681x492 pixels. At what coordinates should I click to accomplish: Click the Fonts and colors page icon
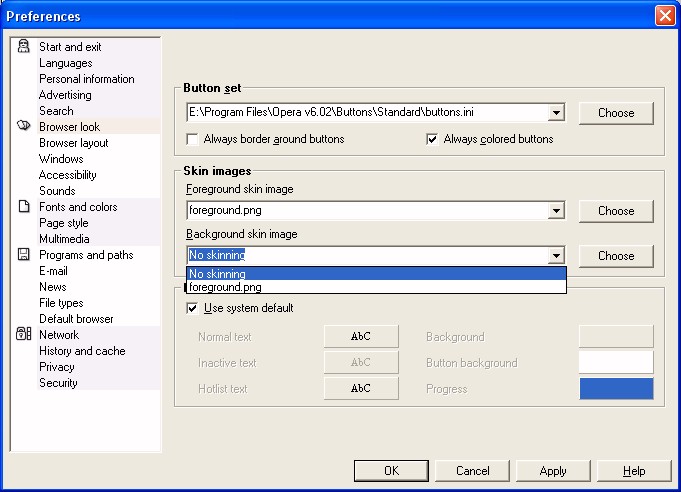pyautogui.click(x=24, y=207)
